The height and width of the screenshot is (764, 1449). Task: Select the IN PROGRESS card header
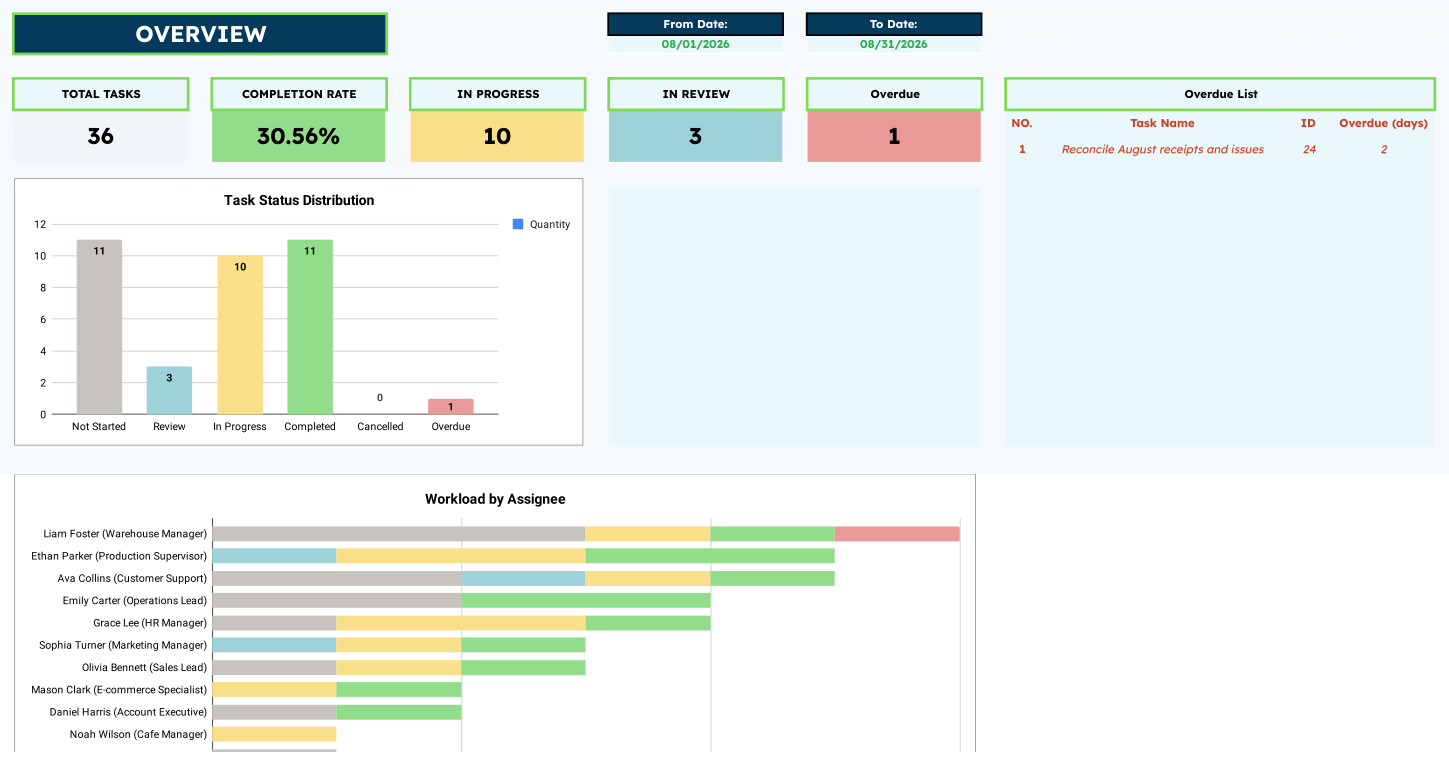pyautogui.click(x=498, y=94)
